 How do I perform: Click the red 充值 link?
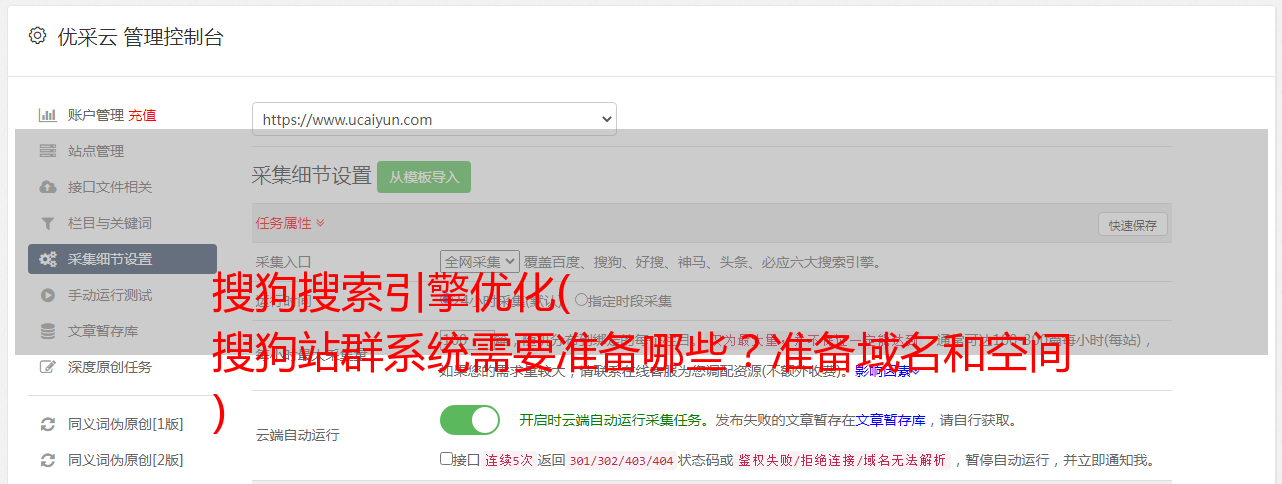pos(142,115)
